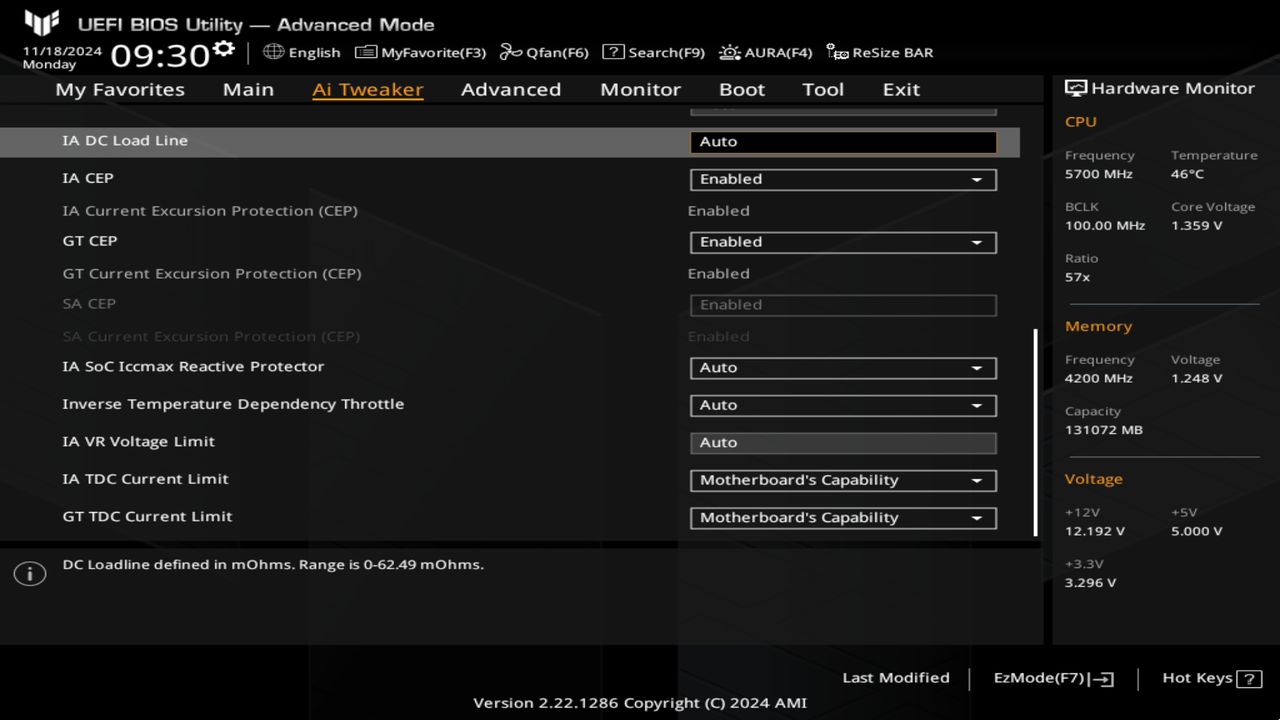The height and width of the screenshot is (720, 1280).
Task: Click the ReSize BAR icon
Action: (x=837, y=52)
